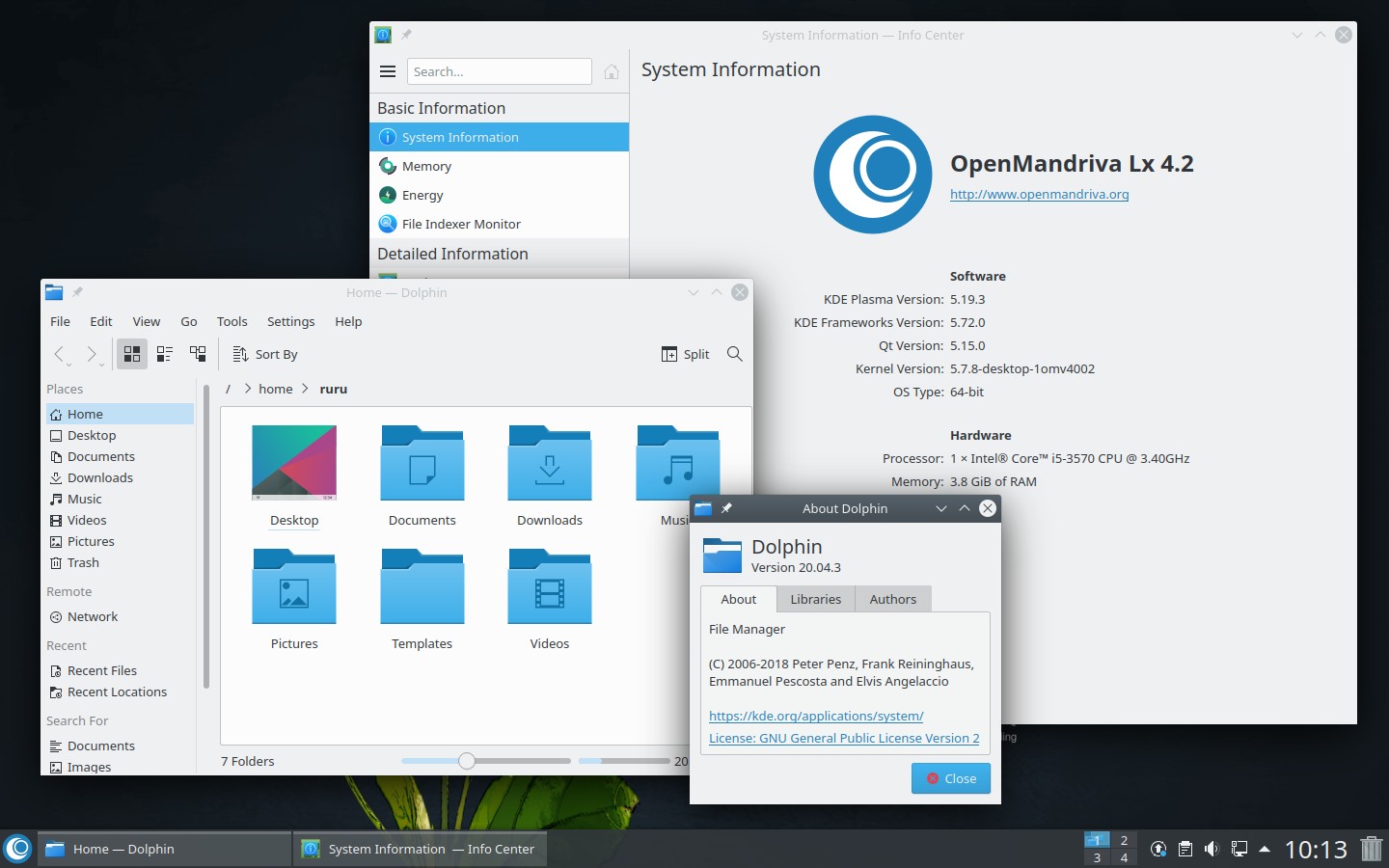This screenshot has width=1389, height=868.
Task: Open the Help menu in Dolphin
Action: click(x=348, y=321)
